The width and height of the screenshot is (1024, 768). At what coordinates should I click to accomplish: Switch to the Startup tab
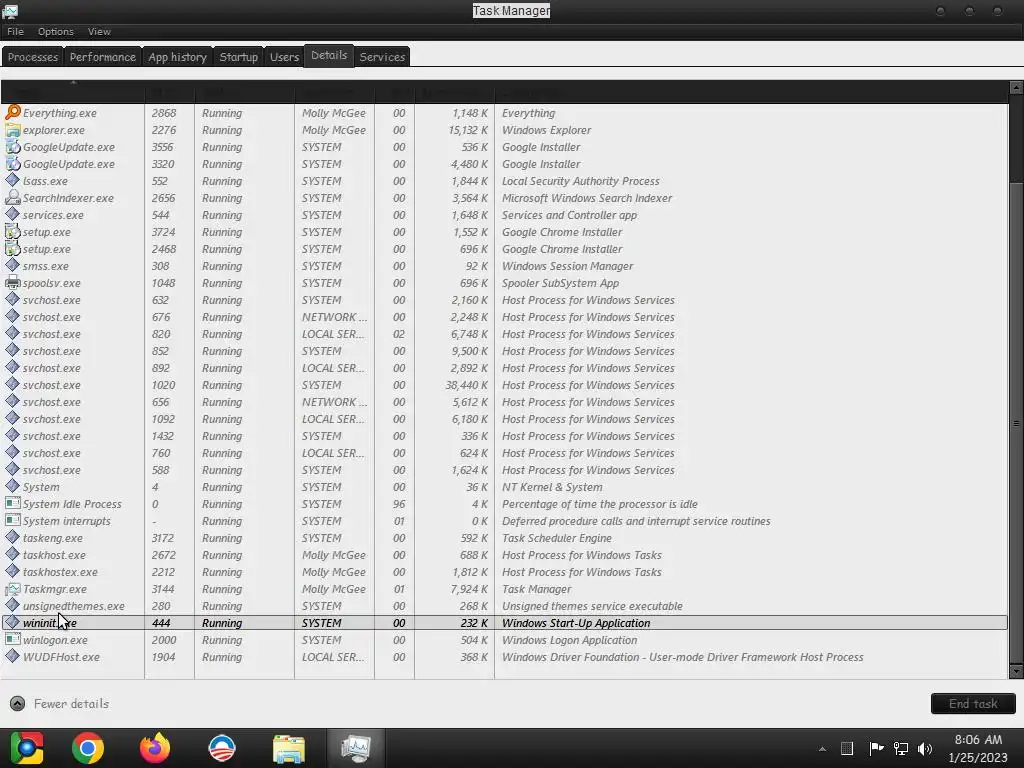pos(238,57)
